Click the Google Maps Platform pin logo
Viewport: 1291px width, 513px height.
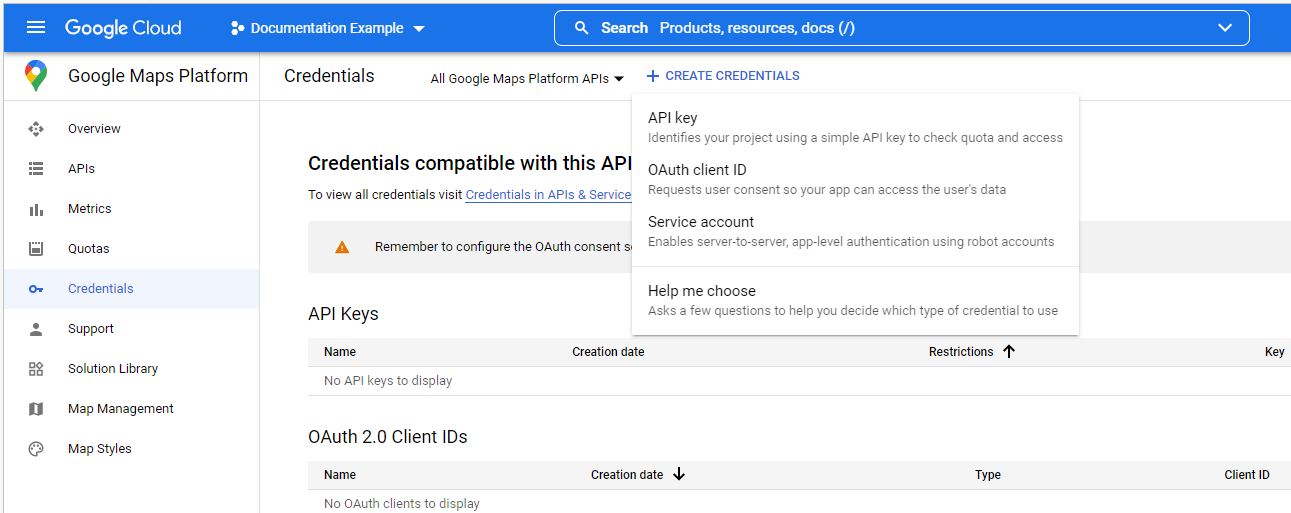[x=36, y=76]
